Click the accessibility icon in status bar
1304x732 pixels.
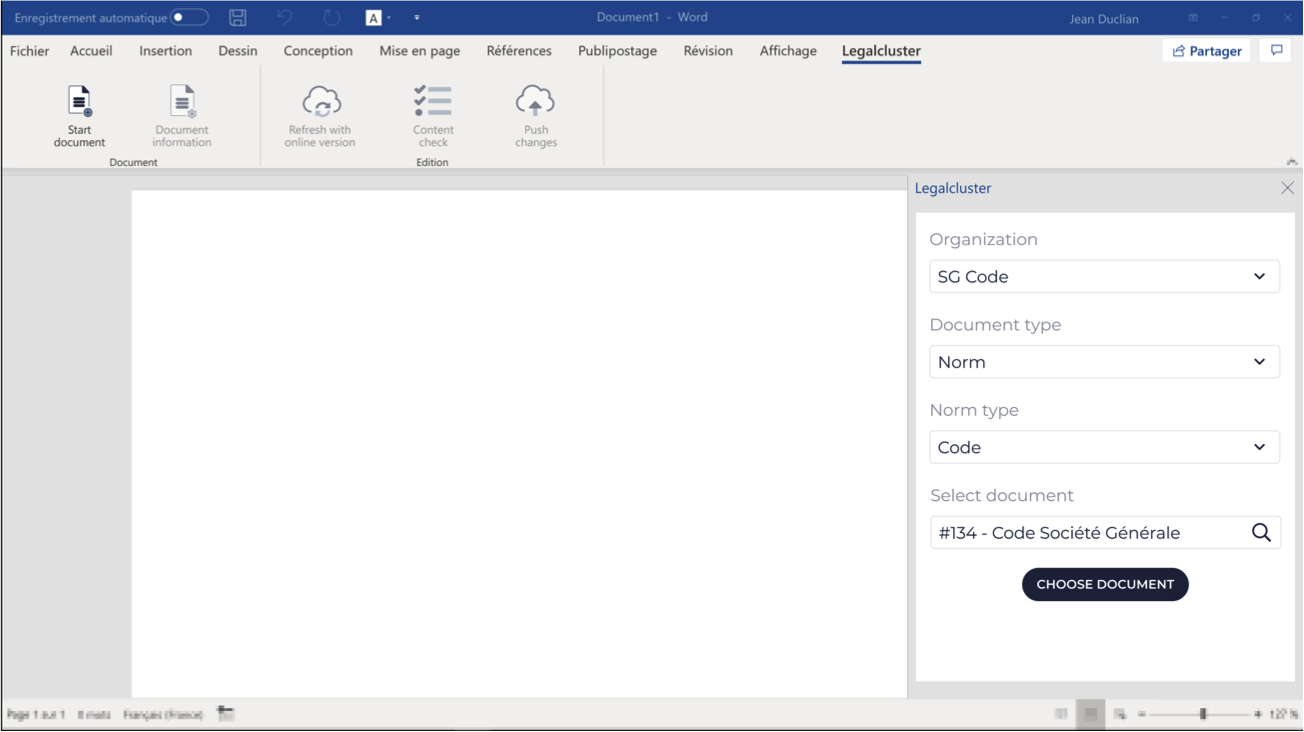coord(226,714)
